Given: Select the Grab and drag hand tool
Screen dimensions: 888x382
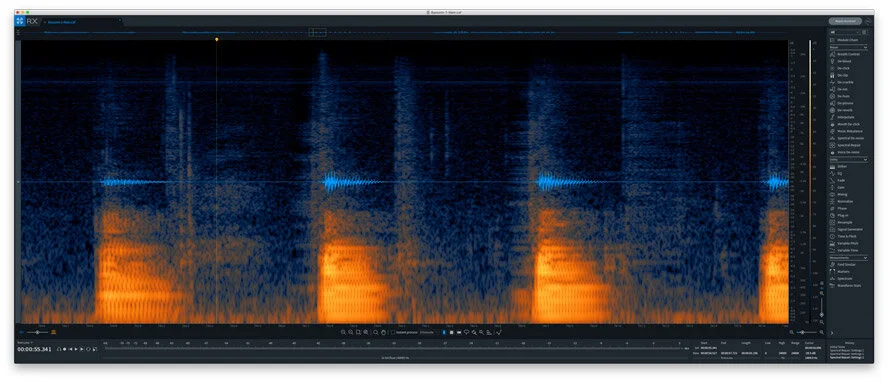Looking at the screenshot, I should (383, 332).
